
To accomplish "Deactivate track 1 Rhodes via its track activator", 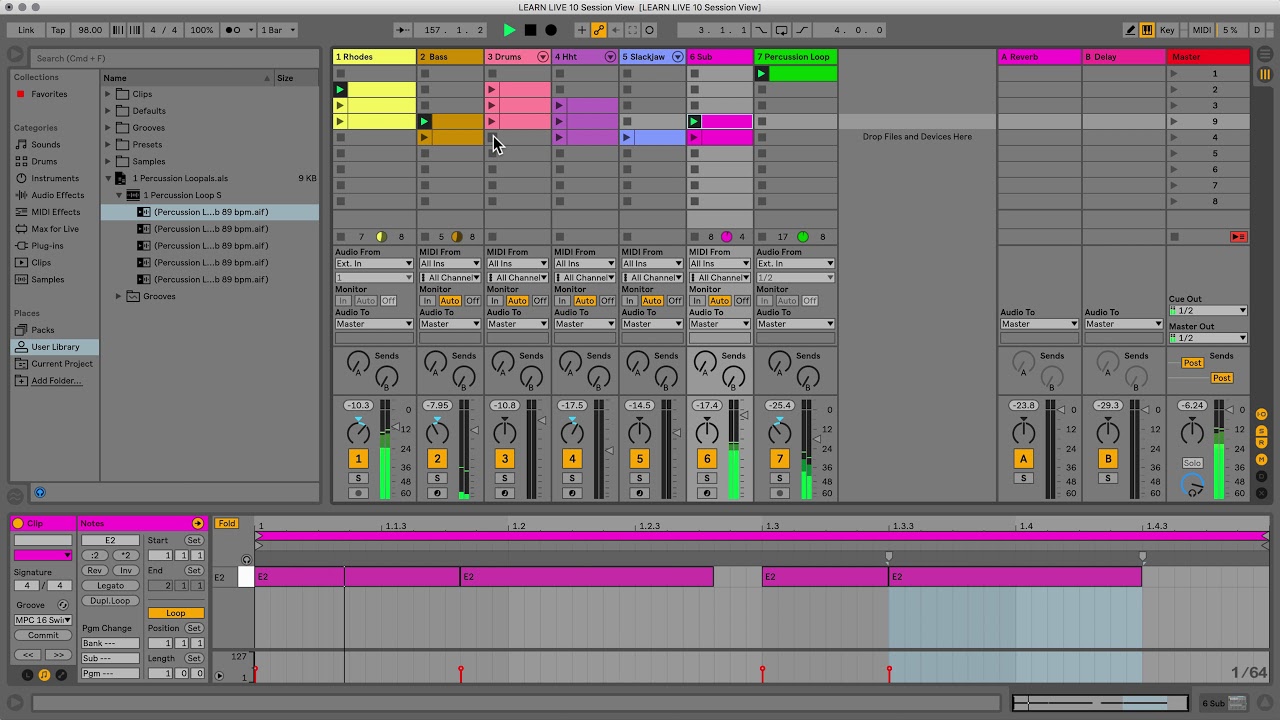I will (358, 458).
